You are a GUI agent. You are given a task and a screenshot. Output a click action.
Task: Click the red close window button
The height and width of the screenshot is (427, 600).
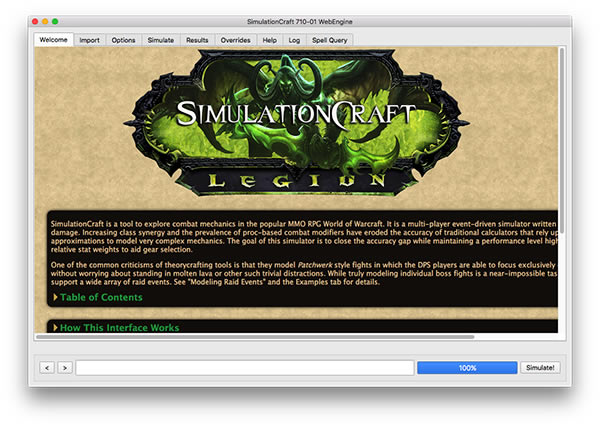coord(35,21)
